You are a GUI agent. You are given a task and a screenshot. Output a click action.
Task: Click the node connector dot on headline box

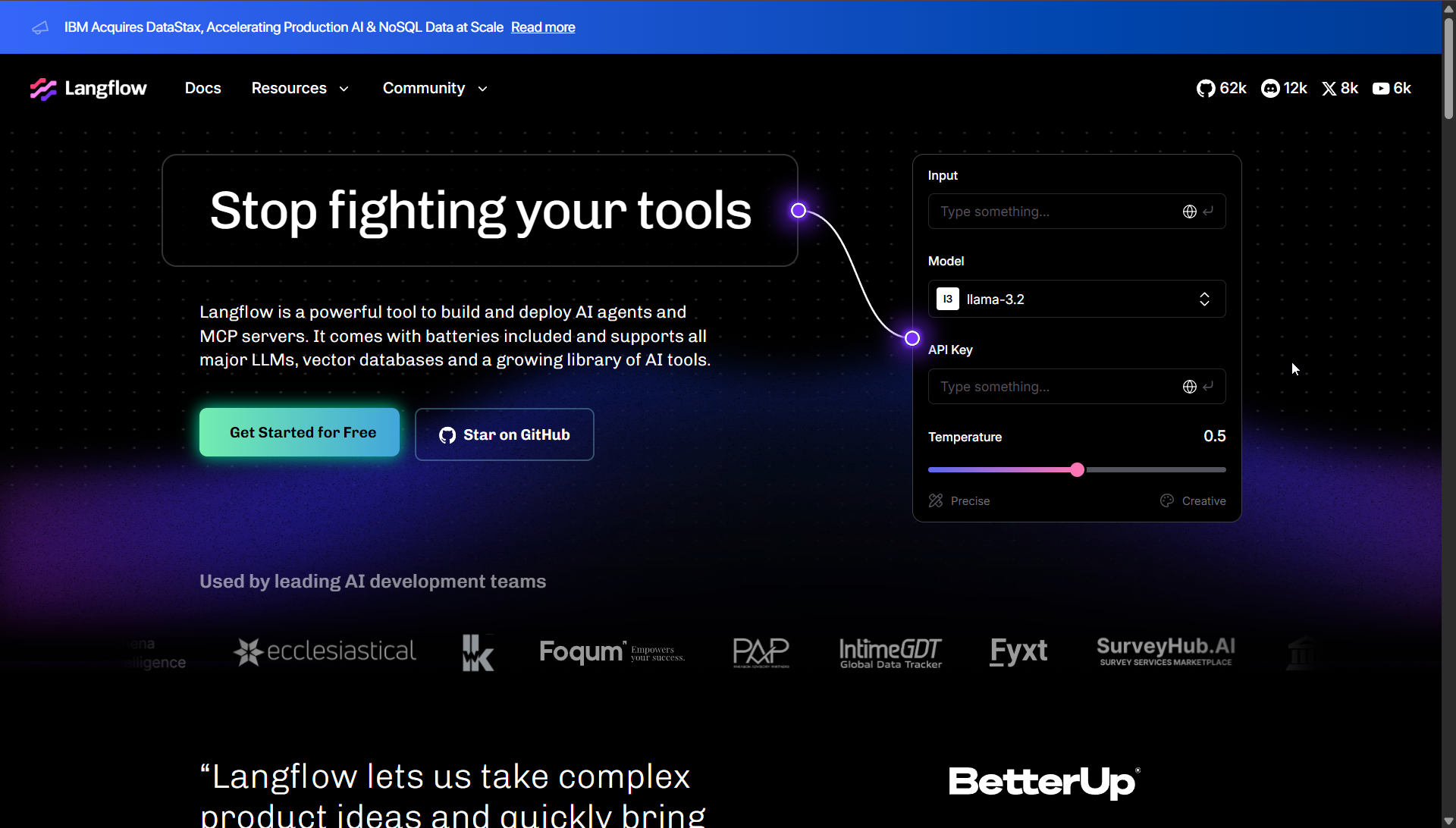click(x=799, y=211)
